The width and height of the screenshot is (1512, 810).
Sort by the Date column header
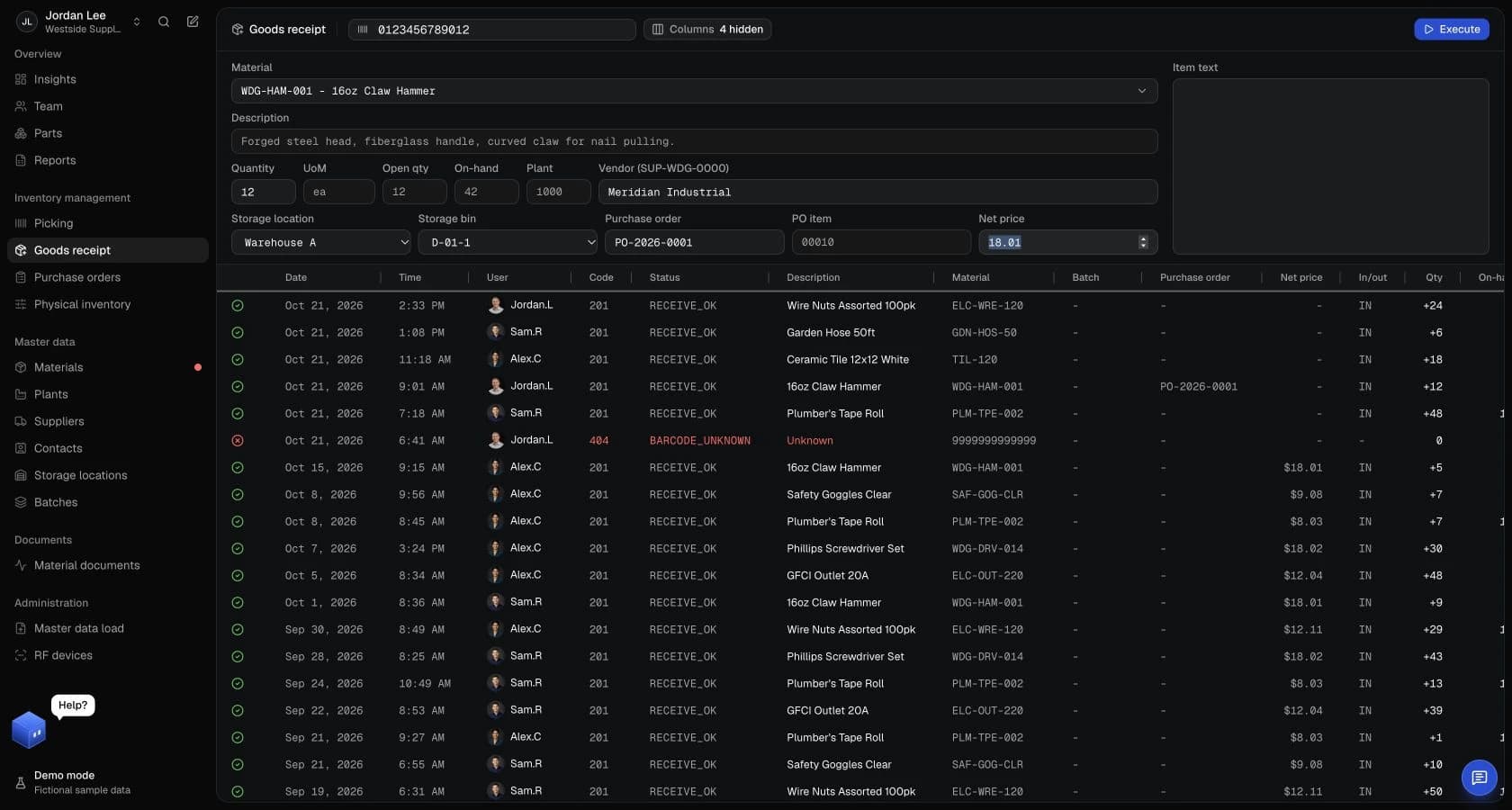point(296,277)
